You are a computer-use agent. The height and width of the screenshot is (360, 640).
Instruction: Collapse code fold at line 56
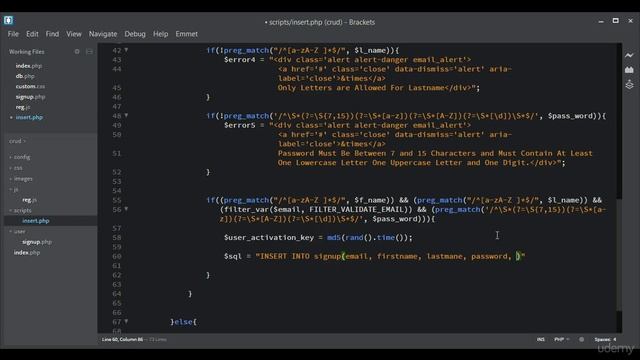pos(126,209)
